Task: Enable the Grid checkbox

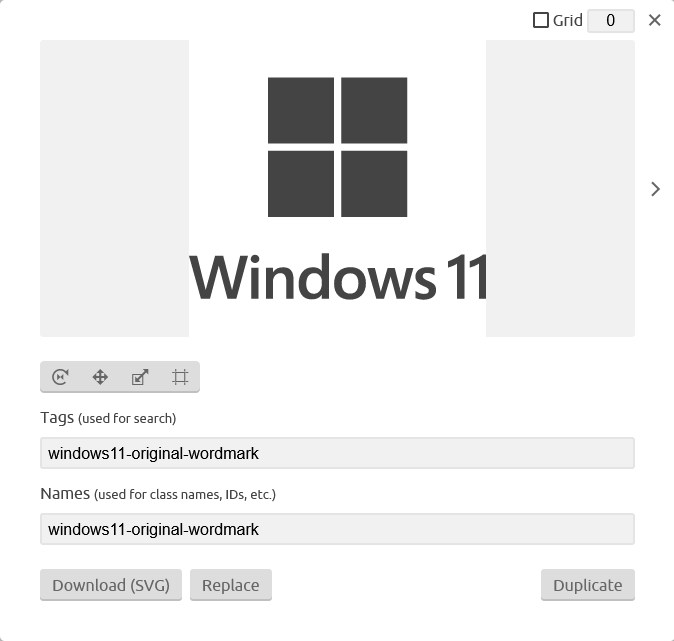Action: [541, 20]
